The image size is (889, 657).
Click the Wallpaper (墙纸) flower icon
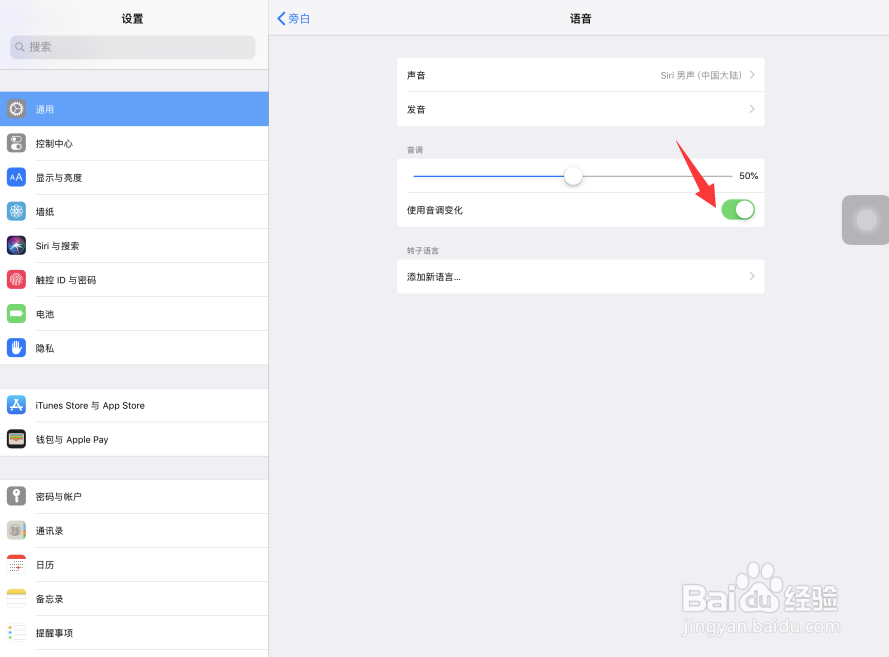click(x=16, y=211)
